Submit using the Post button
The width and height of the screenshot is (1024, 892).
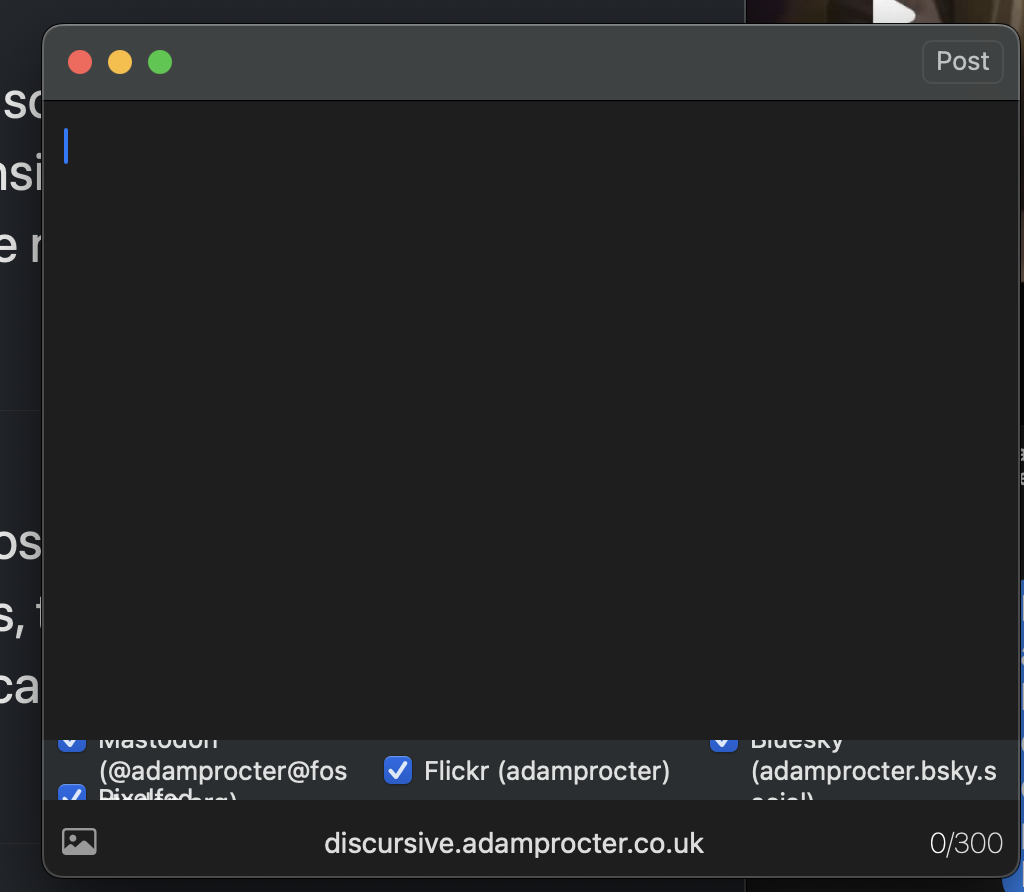[x=961, y=61]
